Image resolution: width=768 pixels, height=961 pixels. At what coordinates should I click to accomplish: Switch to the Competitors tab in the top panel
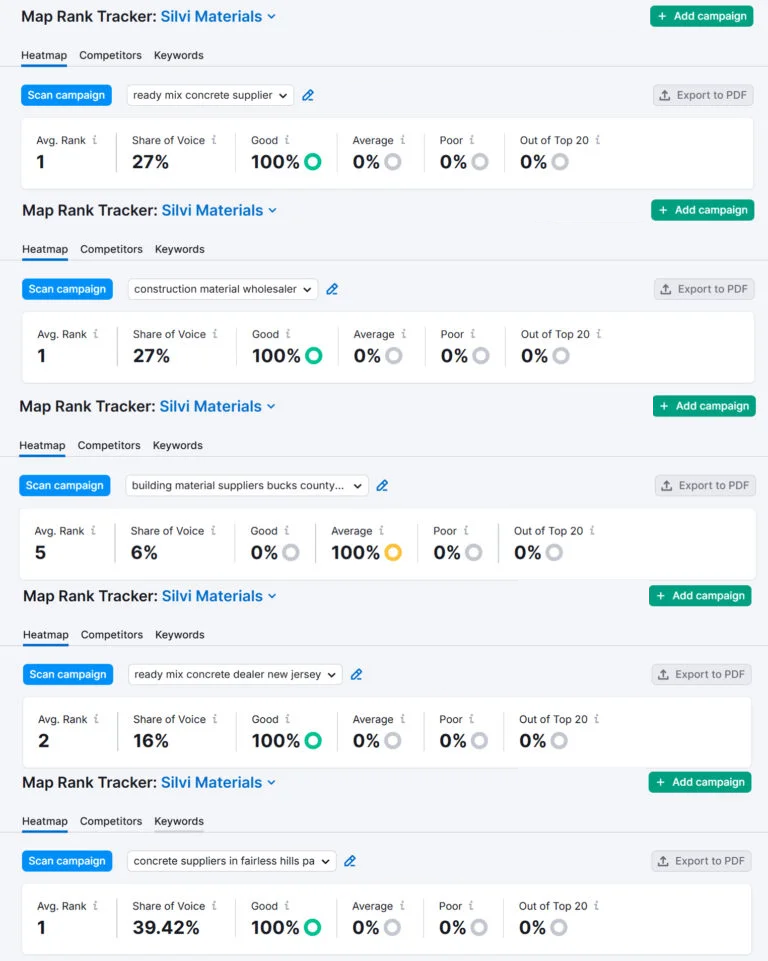point(110,55)
